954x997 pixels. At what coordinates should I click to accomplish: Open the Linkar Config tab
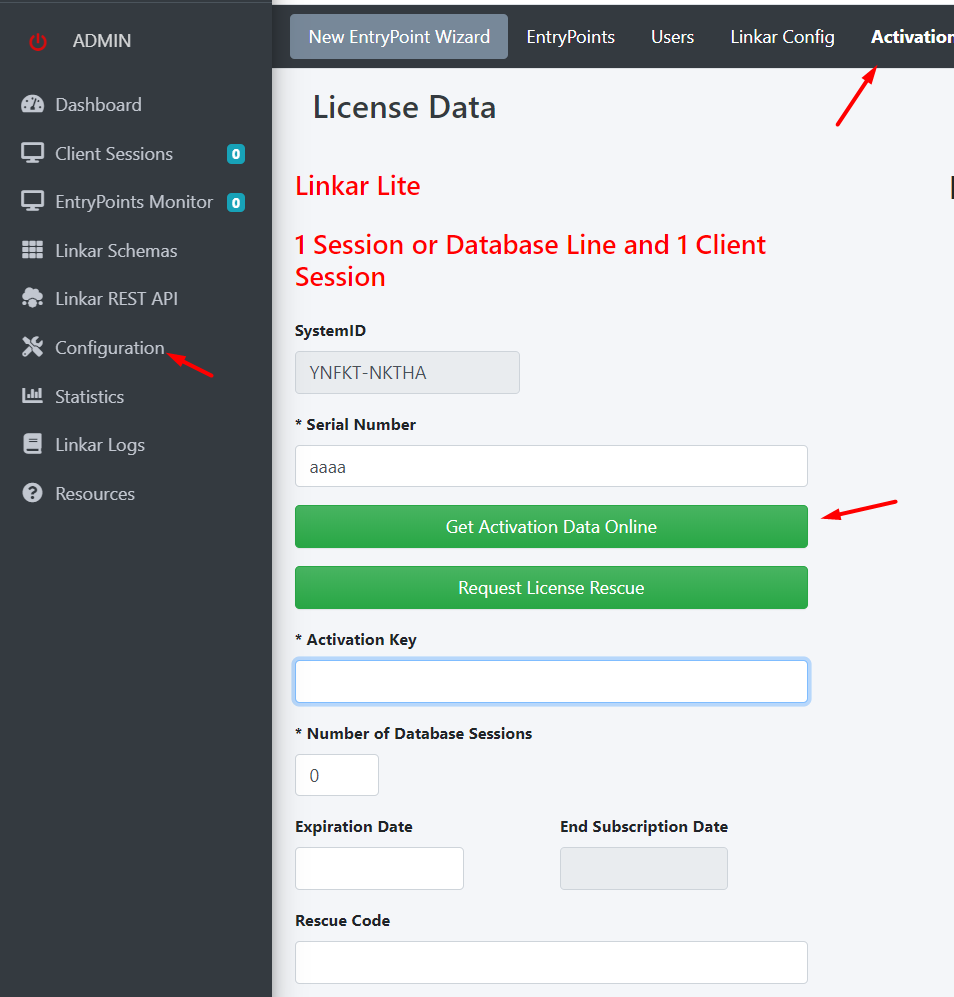pyautogui.click(x=782, y=37)
